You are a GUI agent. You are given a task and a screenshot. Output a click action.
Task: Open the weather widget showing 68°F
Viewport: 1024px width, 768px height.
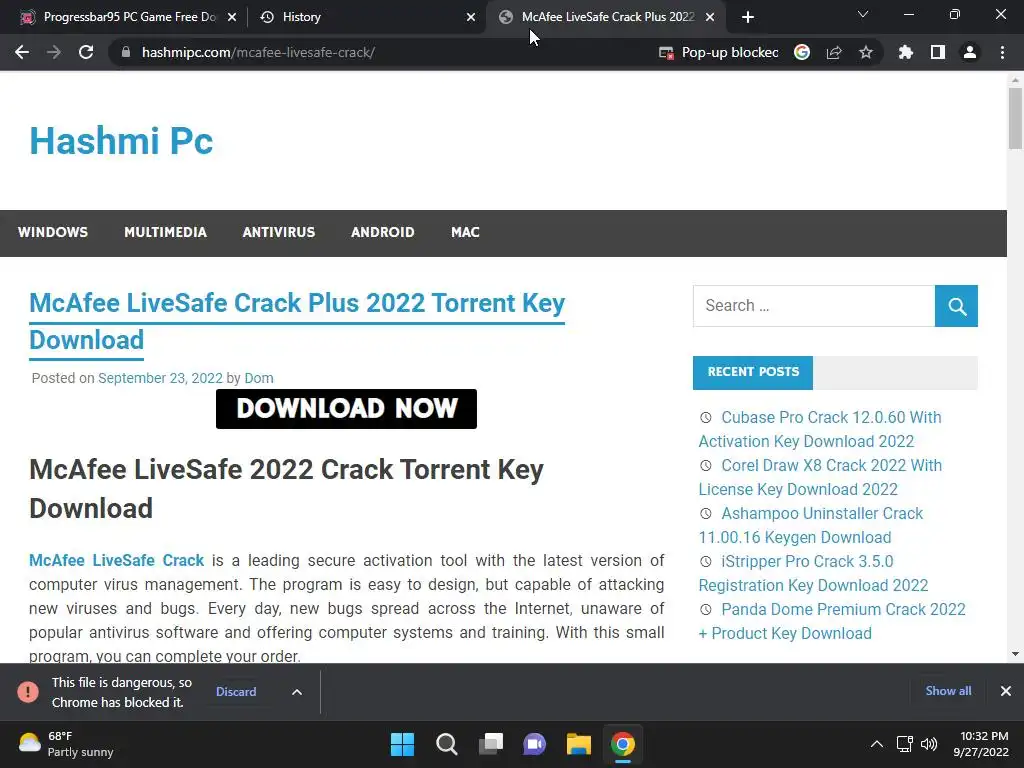[65, 744]
